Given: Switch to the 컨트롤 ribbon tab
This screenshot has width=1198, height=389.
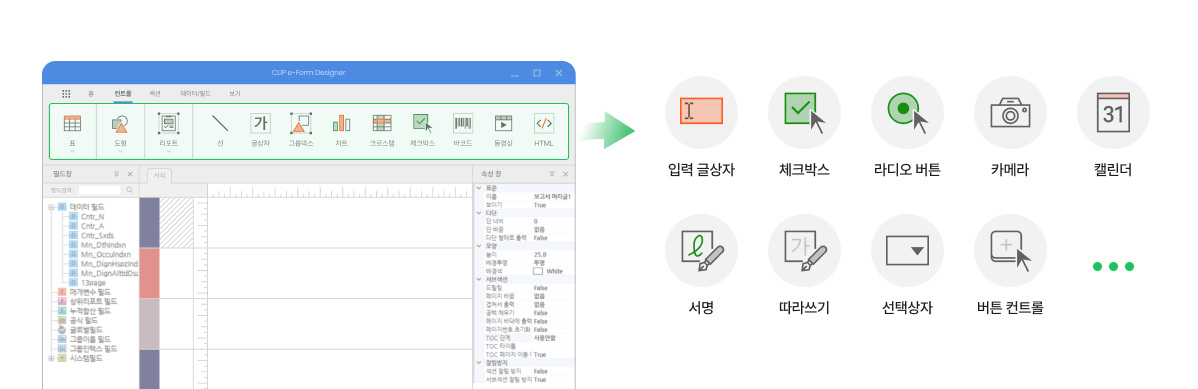Looking at the screenshot, I should pyautogui.click(x=123, y=93).
